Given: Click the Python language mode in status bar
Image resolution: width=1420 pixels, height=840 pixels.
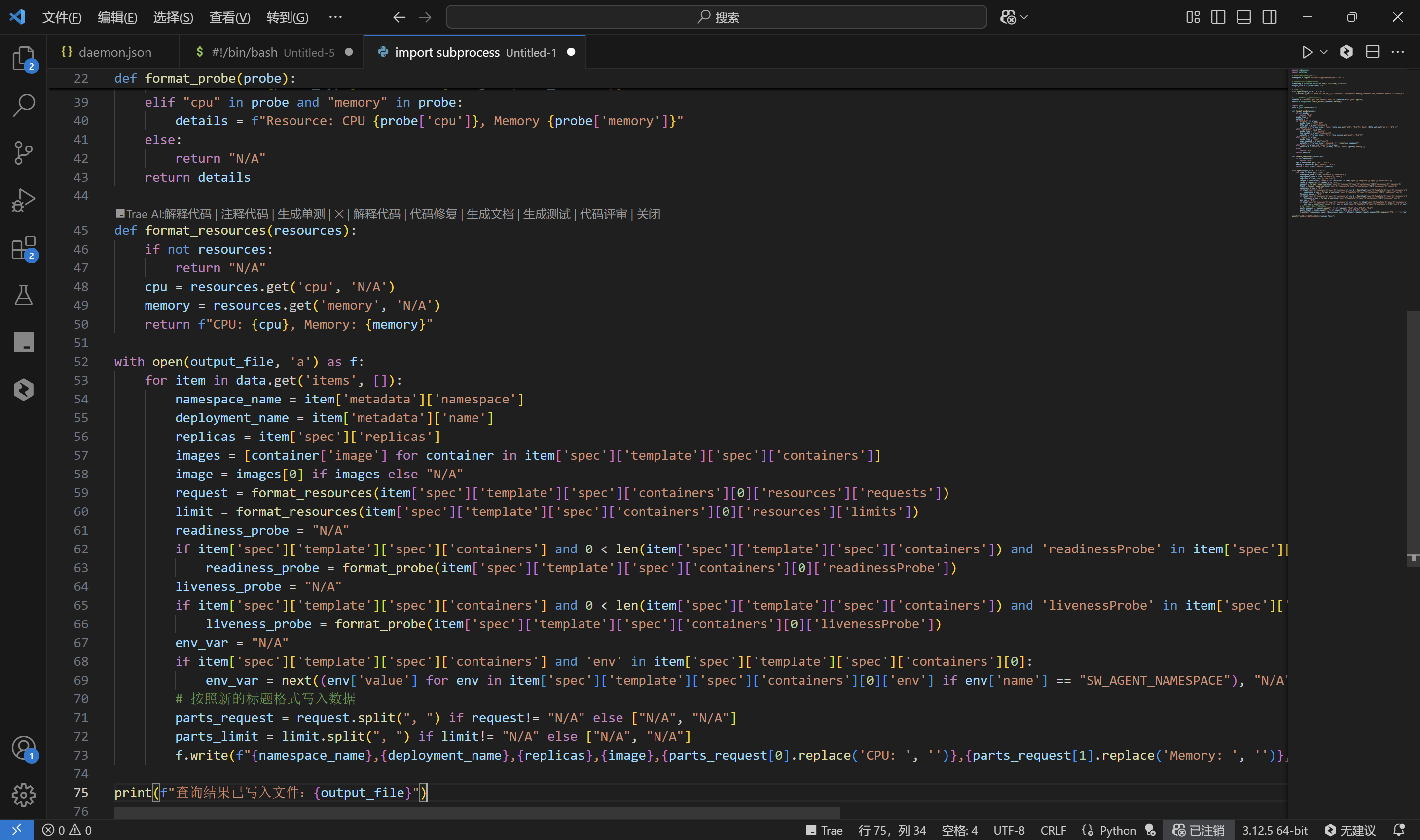Looking at the screenshot, I should tap(1117, 830).
